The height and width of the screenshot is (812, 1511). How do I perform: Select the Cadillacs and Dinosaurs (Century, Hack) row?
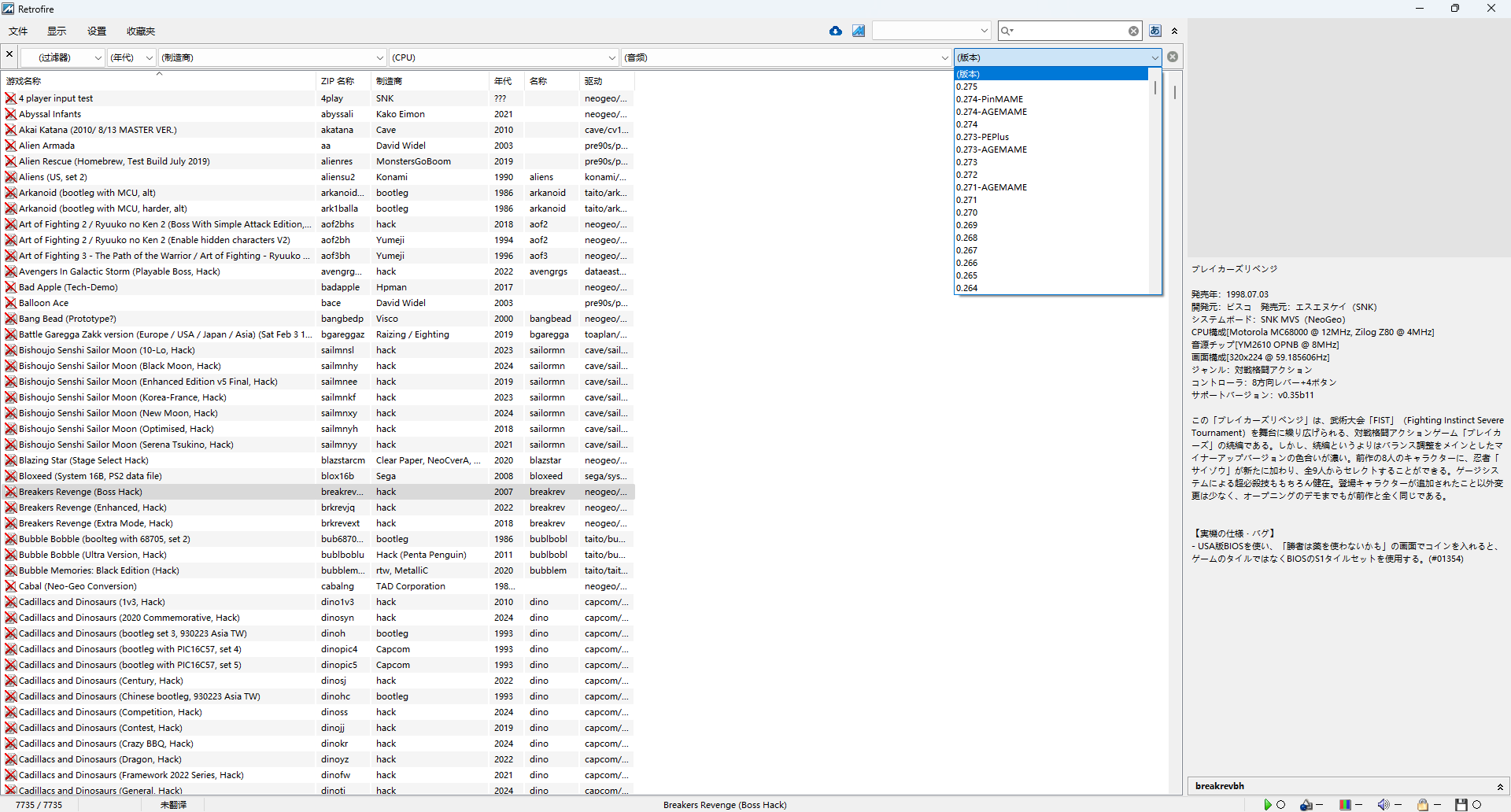[318, 681]
